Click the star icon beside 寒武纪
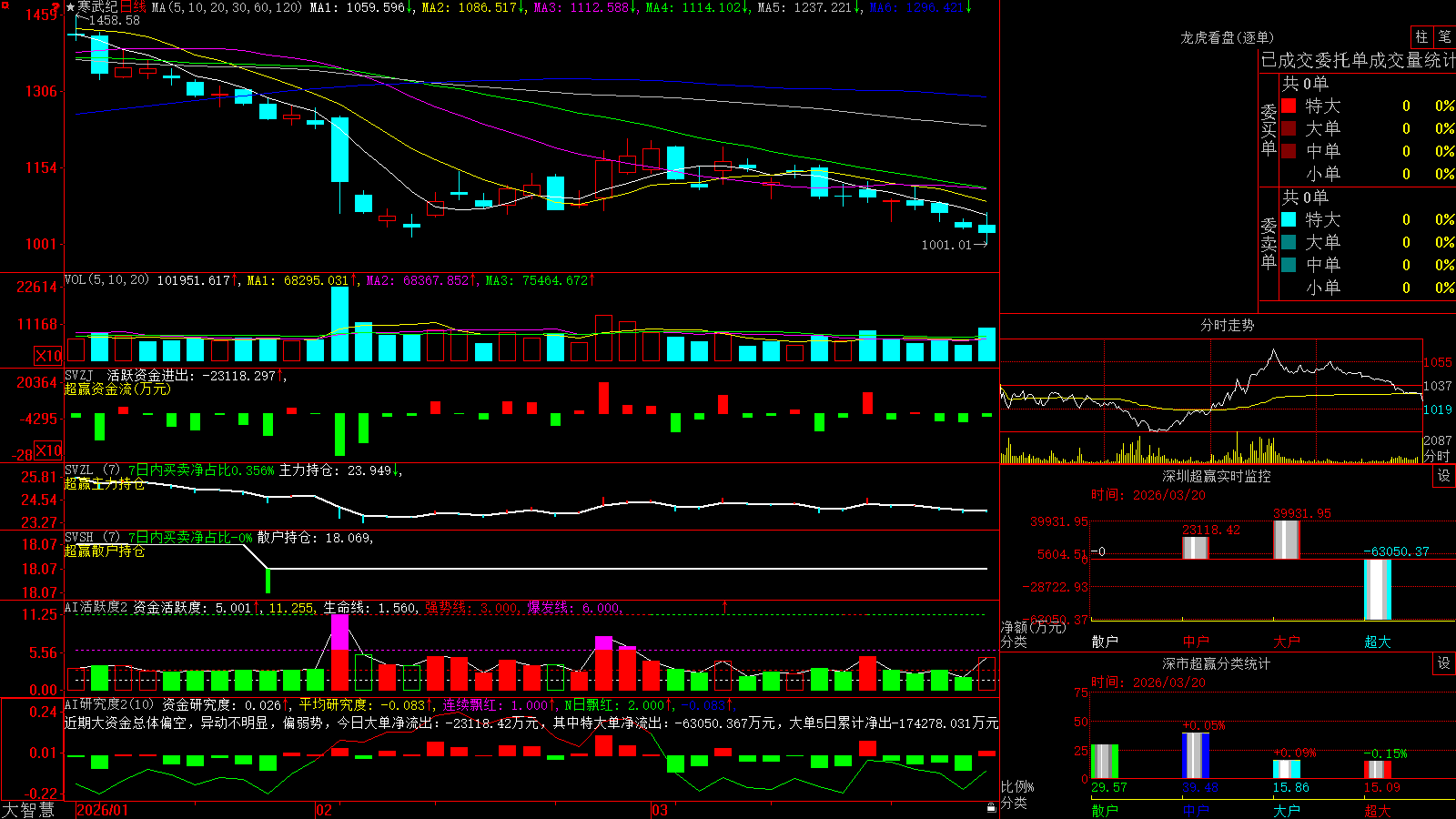Screen dimensions: 1456x819 coord(70,7)
